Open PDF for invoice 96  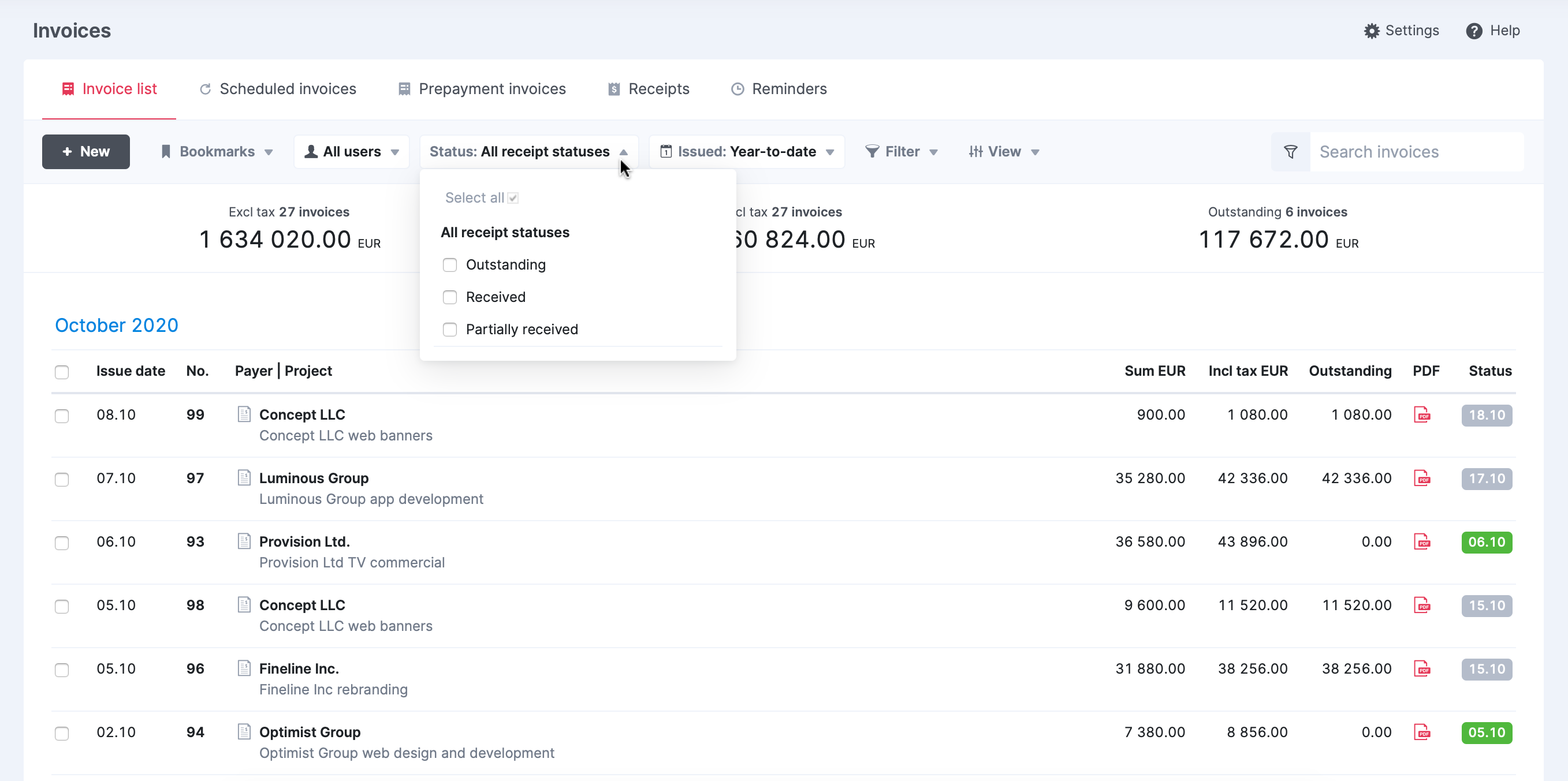pyautogui.click(x=1422, y=668)
